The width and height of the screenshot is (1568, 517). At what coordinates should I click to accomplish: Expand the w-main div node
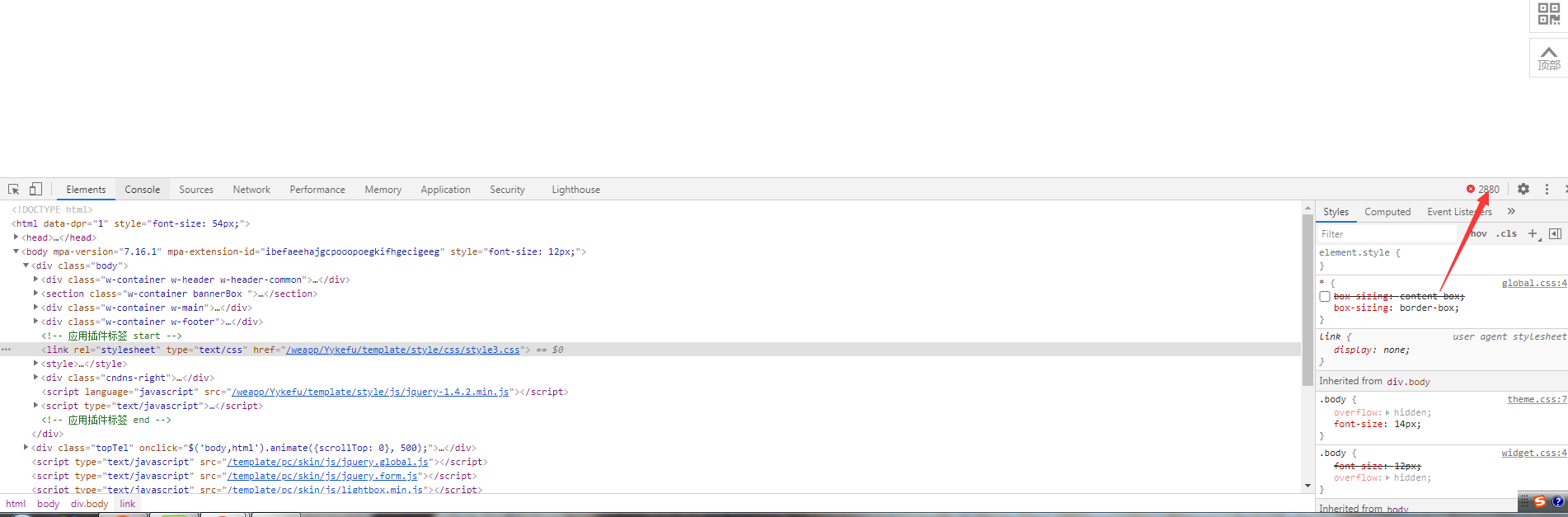(35, 308)
